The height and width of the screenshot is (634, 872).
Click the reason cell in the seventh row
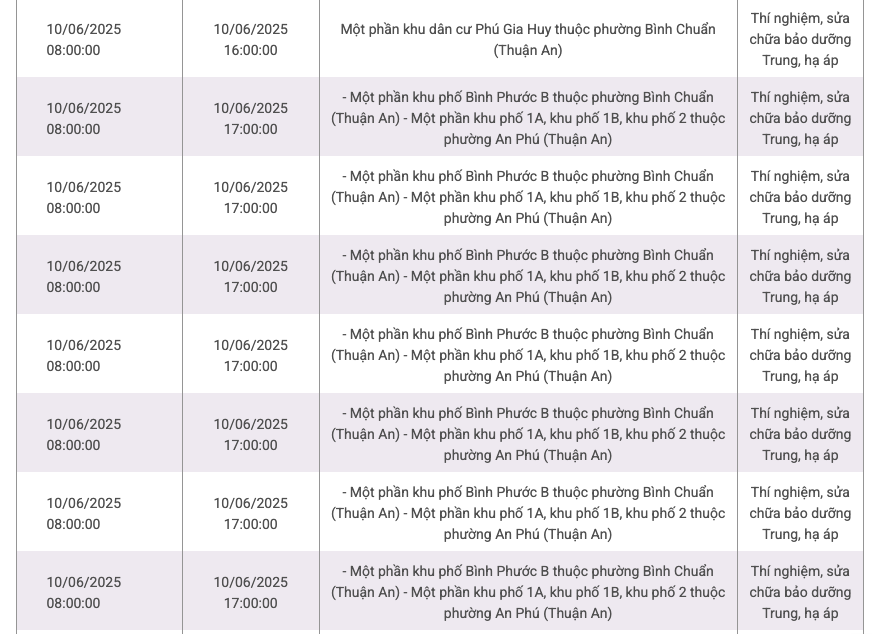click(800, 513)
